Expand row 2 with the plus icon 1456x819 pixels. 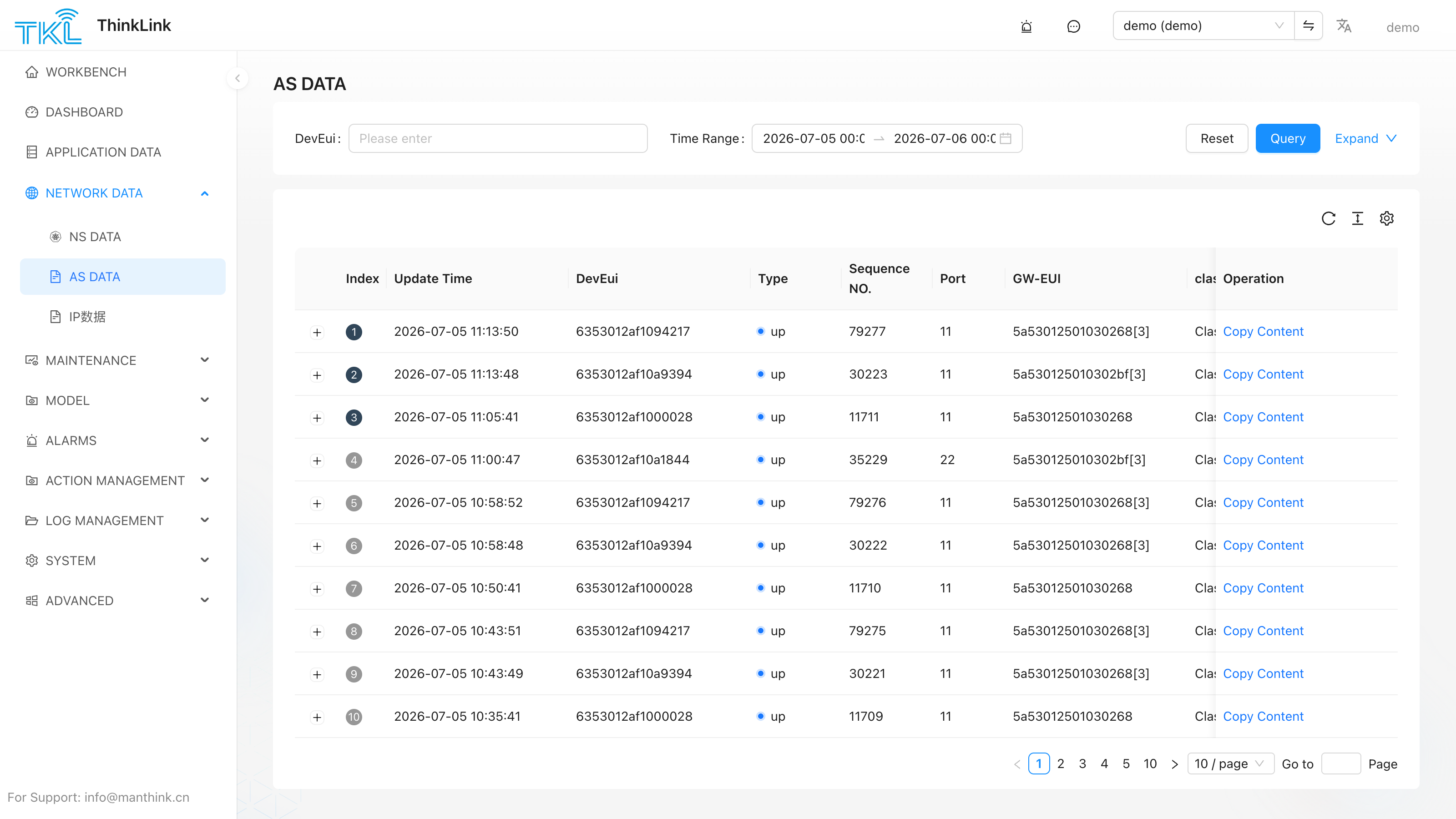(x=317, y=375)
